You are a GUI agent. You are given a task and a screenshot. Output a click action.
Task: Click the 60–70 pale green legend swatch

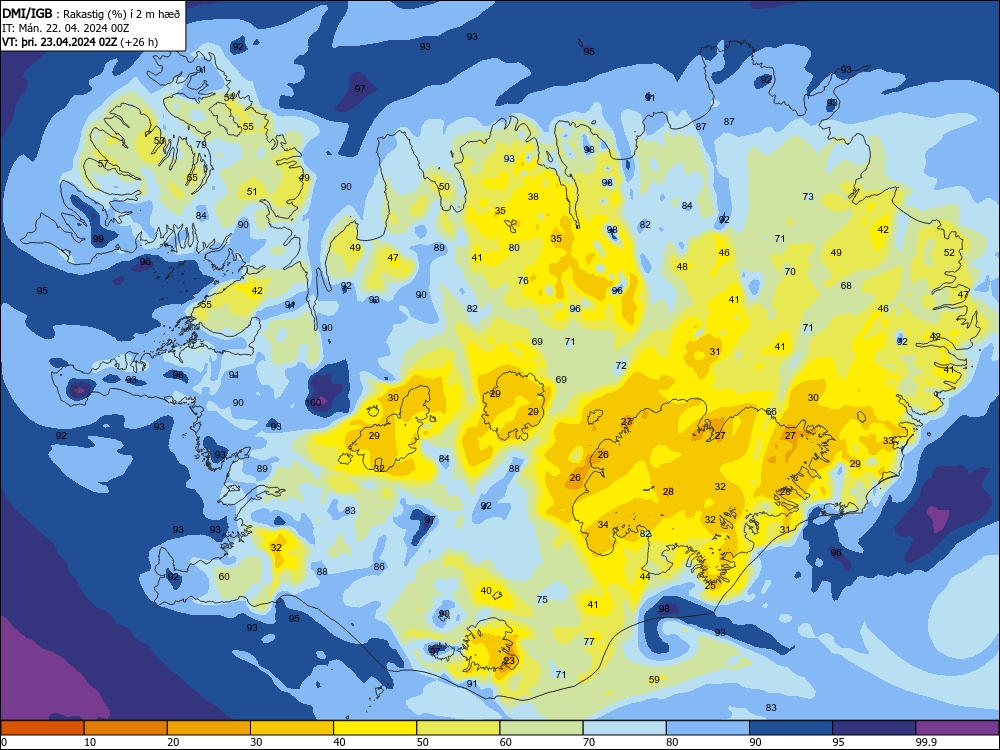(541, 728)
